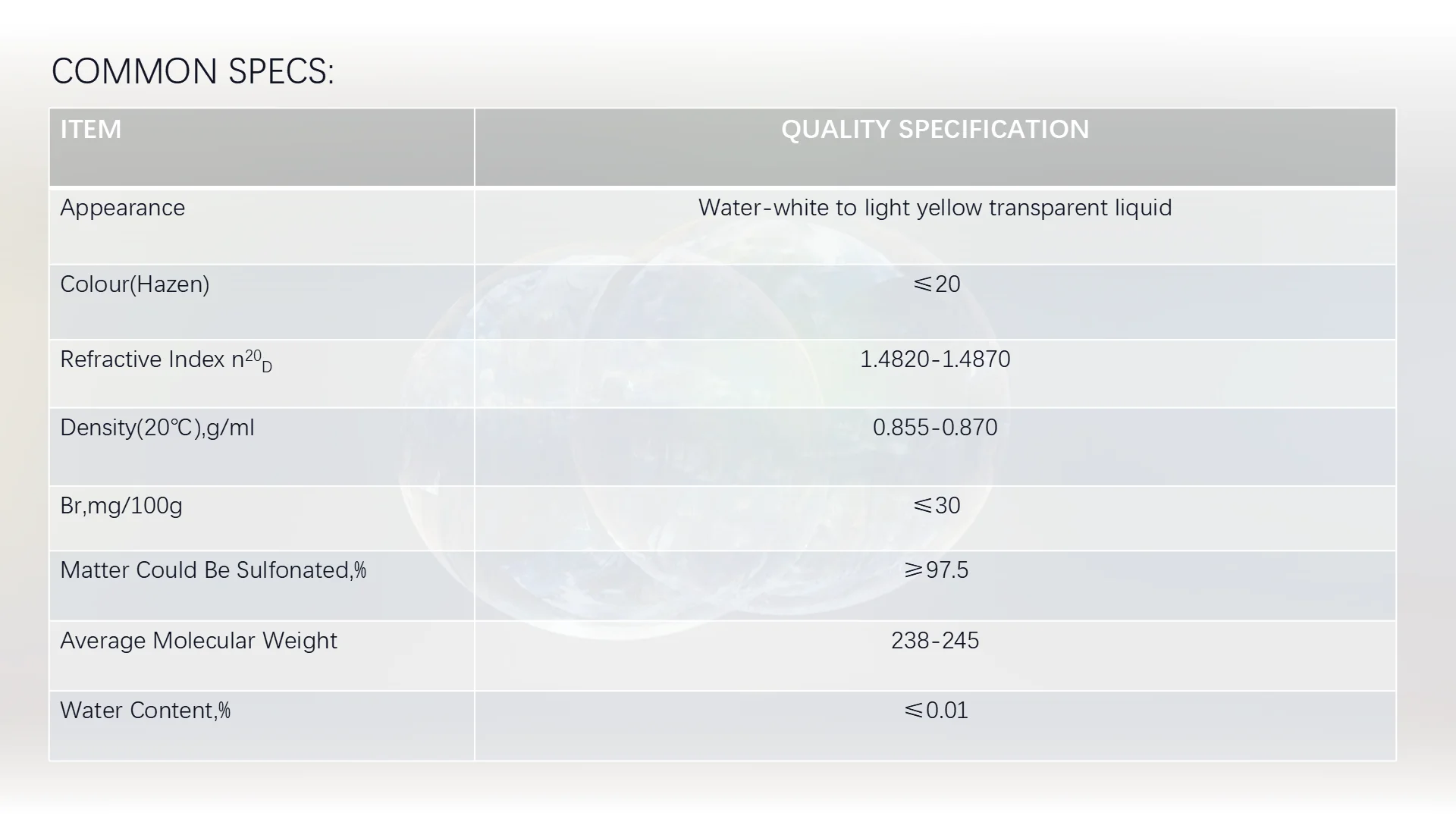Viewport: 1456px width, 819px height.
Task: Click the Matter Could Be Sulfonated label
Action: click(212, 570)
